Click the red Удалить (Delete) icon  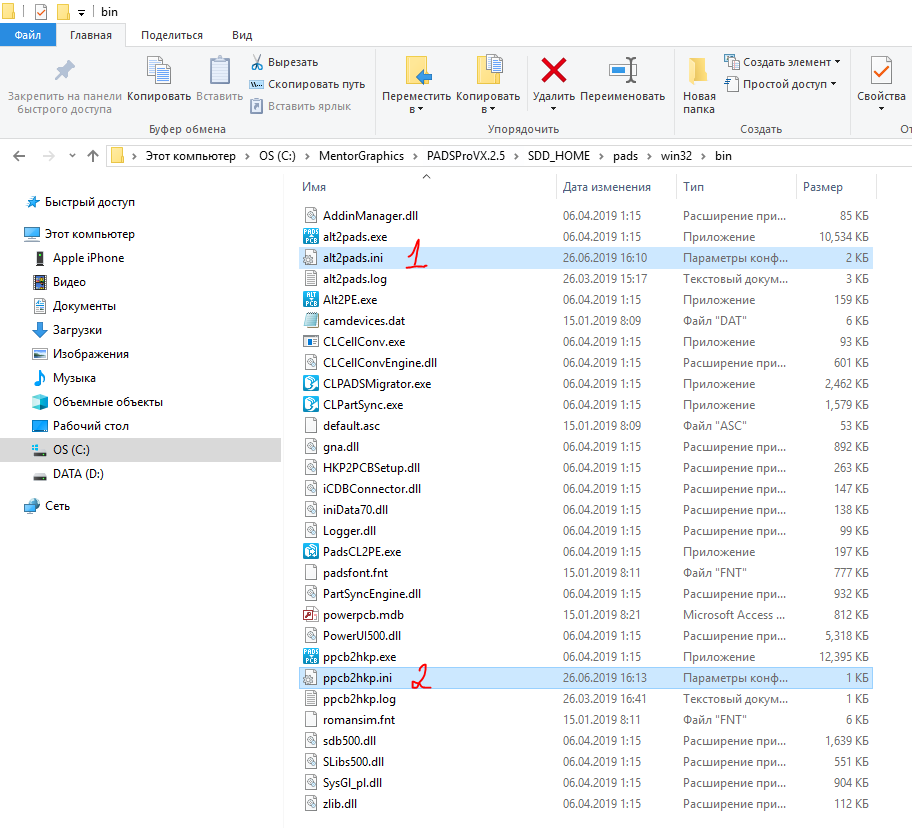click(x=554, y=70)
